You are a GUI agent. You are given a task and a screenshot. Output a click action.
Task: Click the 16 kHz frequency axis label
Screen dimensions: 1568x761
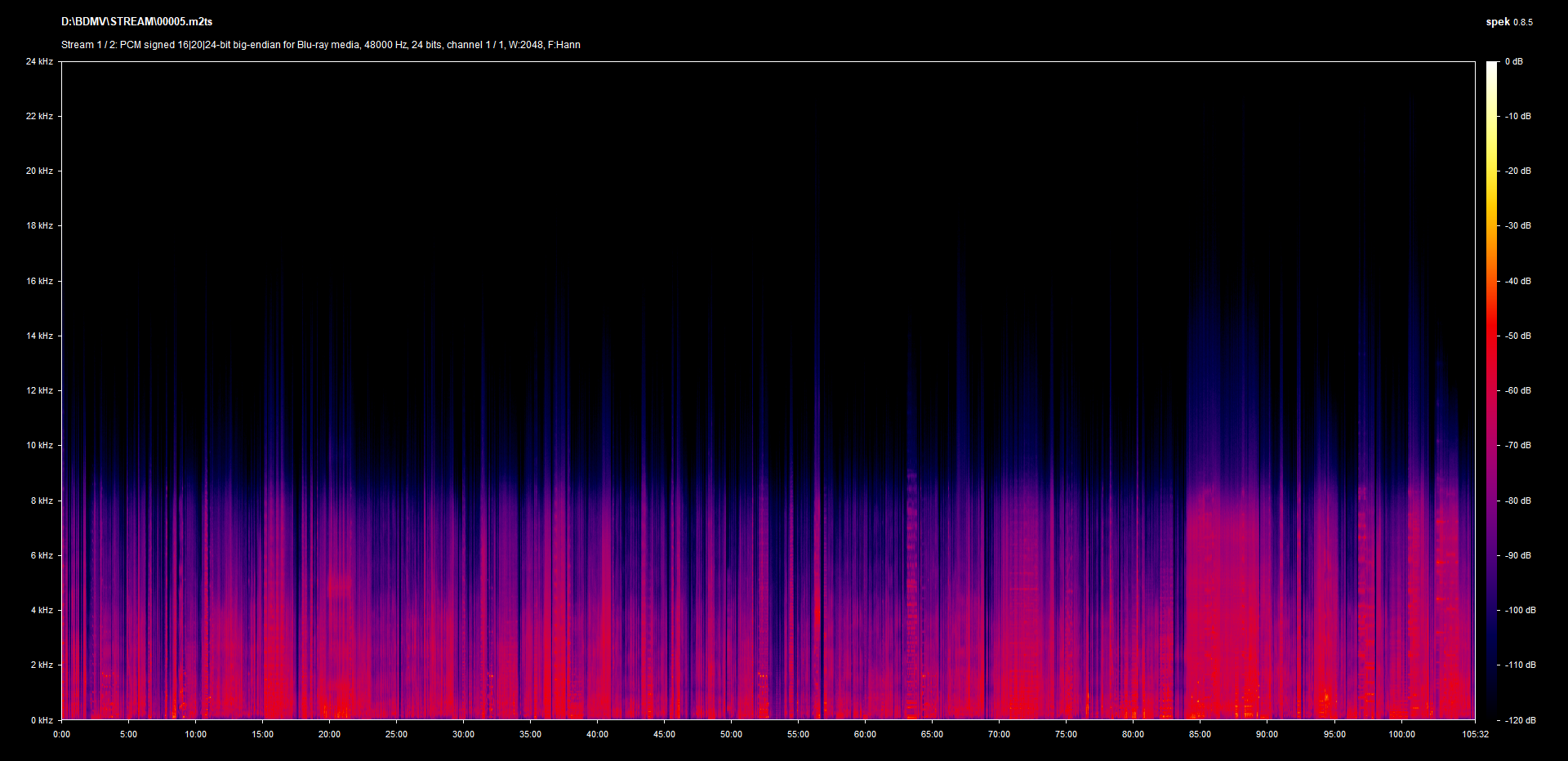(x=39, y=281)
